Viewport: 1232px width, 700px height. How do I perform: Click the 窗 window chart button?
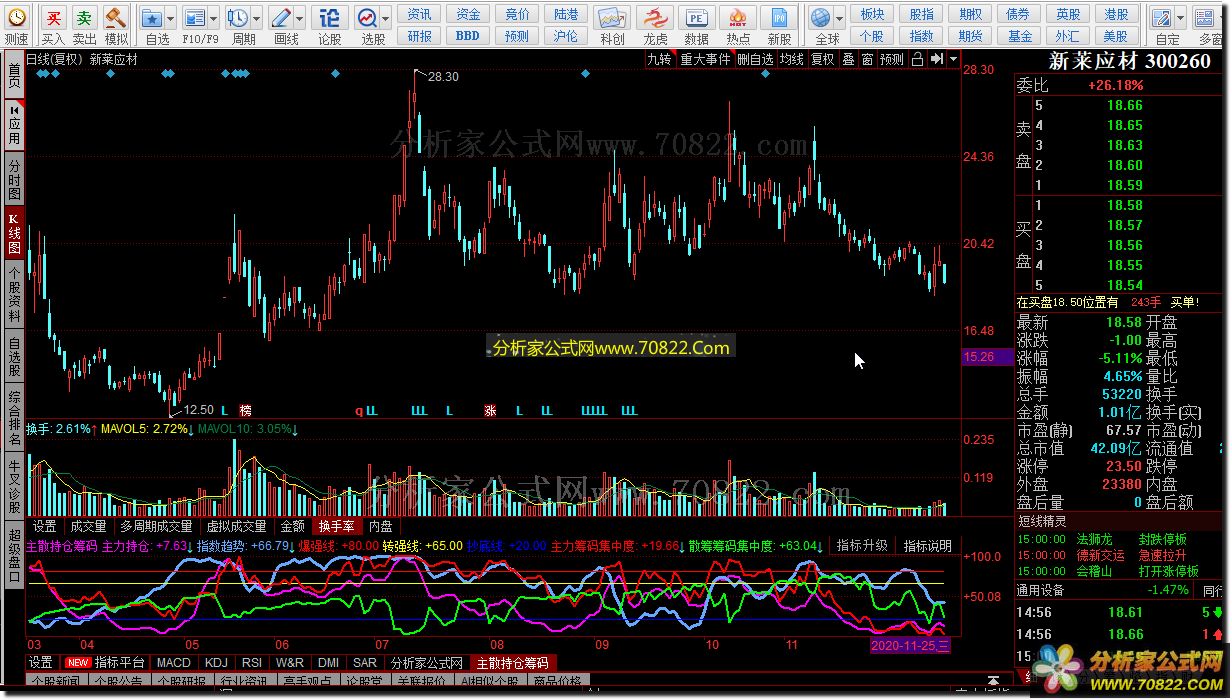tap(867, 59)
